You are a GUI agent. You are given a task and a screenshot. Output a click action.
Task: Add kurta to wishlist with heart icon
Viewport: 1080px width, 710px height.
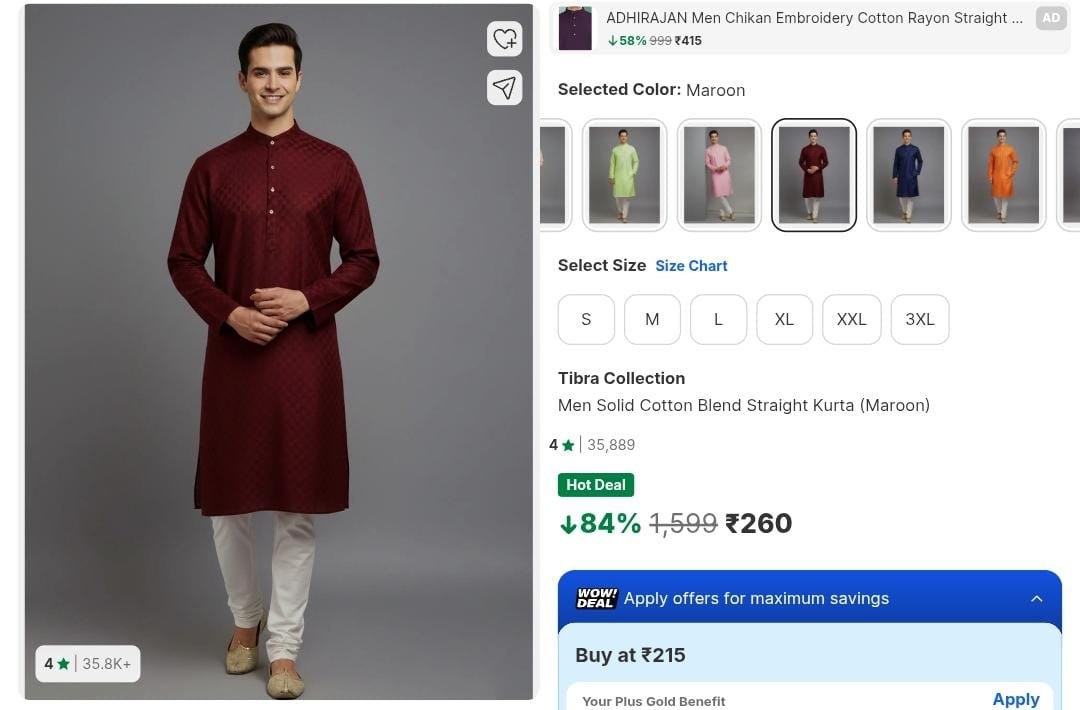(x=505, y=39)
